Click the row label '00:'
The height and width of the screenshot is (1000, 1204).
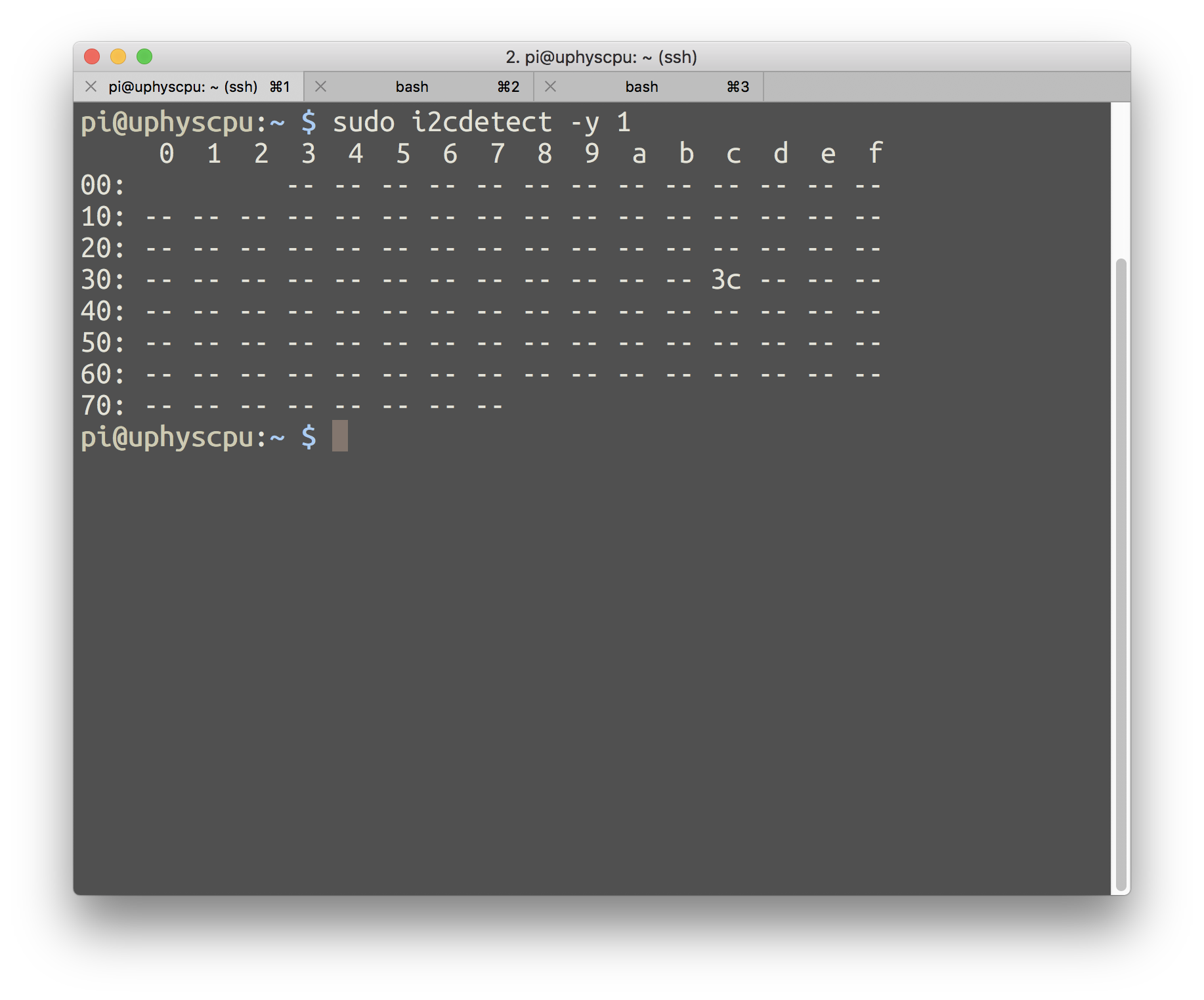103,186
